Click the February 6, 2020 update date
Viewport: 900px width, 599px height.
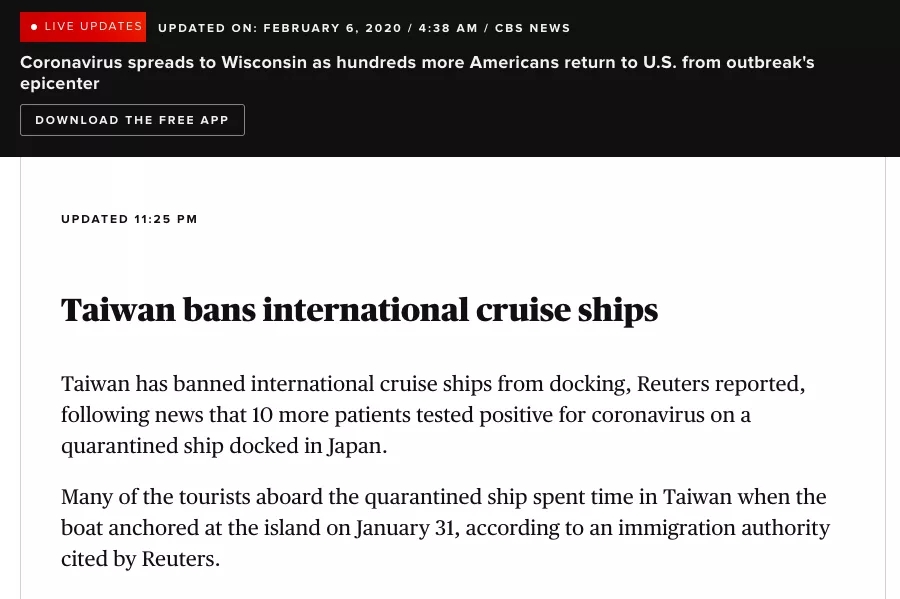pos(332,28)
